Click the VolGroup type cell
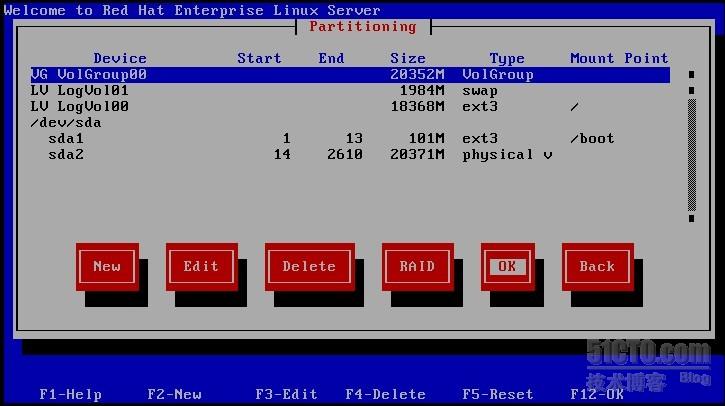The height and width of the screenshot is (406, 725). pos(498,75)
